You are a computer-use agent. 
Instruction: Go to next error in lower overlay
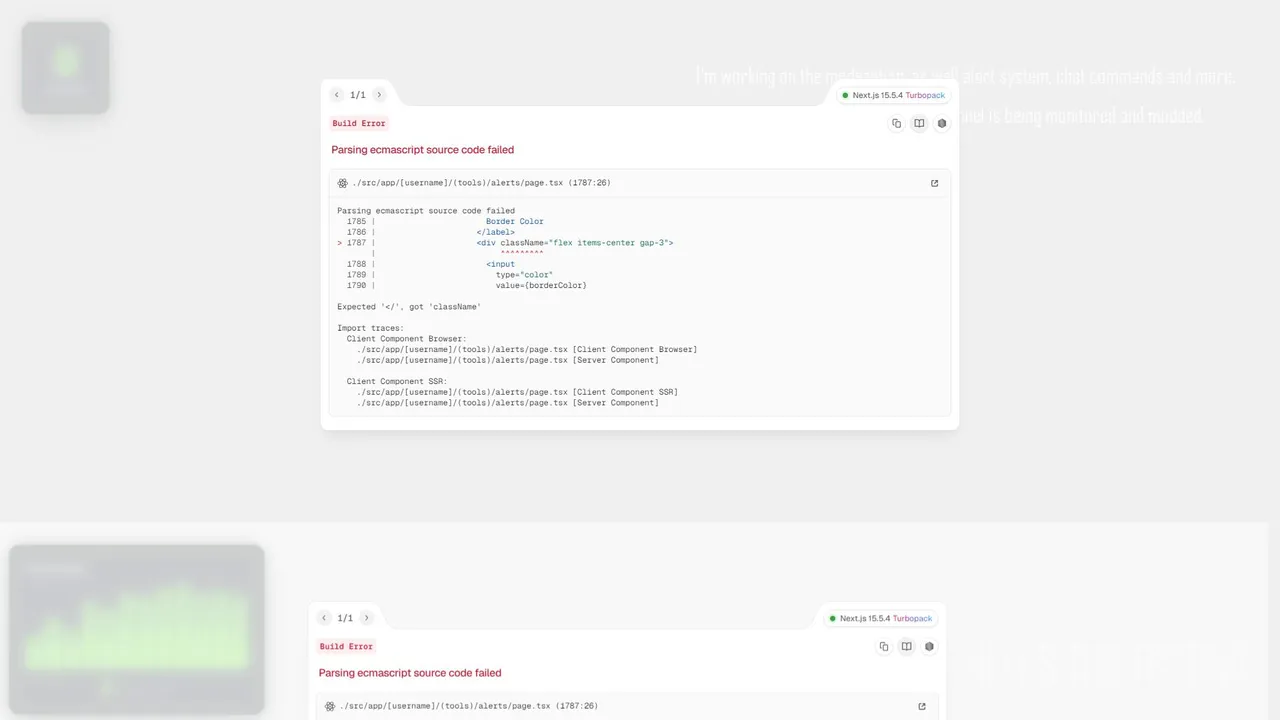366,618
